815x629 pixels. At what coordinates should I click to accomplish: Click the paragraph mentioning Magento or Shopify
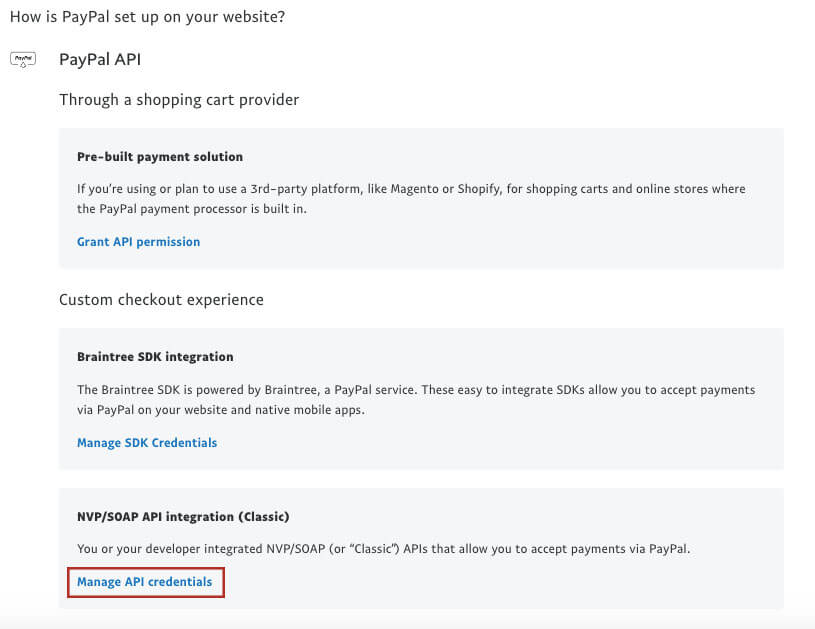pyautogui.click(x=411, y=199)
